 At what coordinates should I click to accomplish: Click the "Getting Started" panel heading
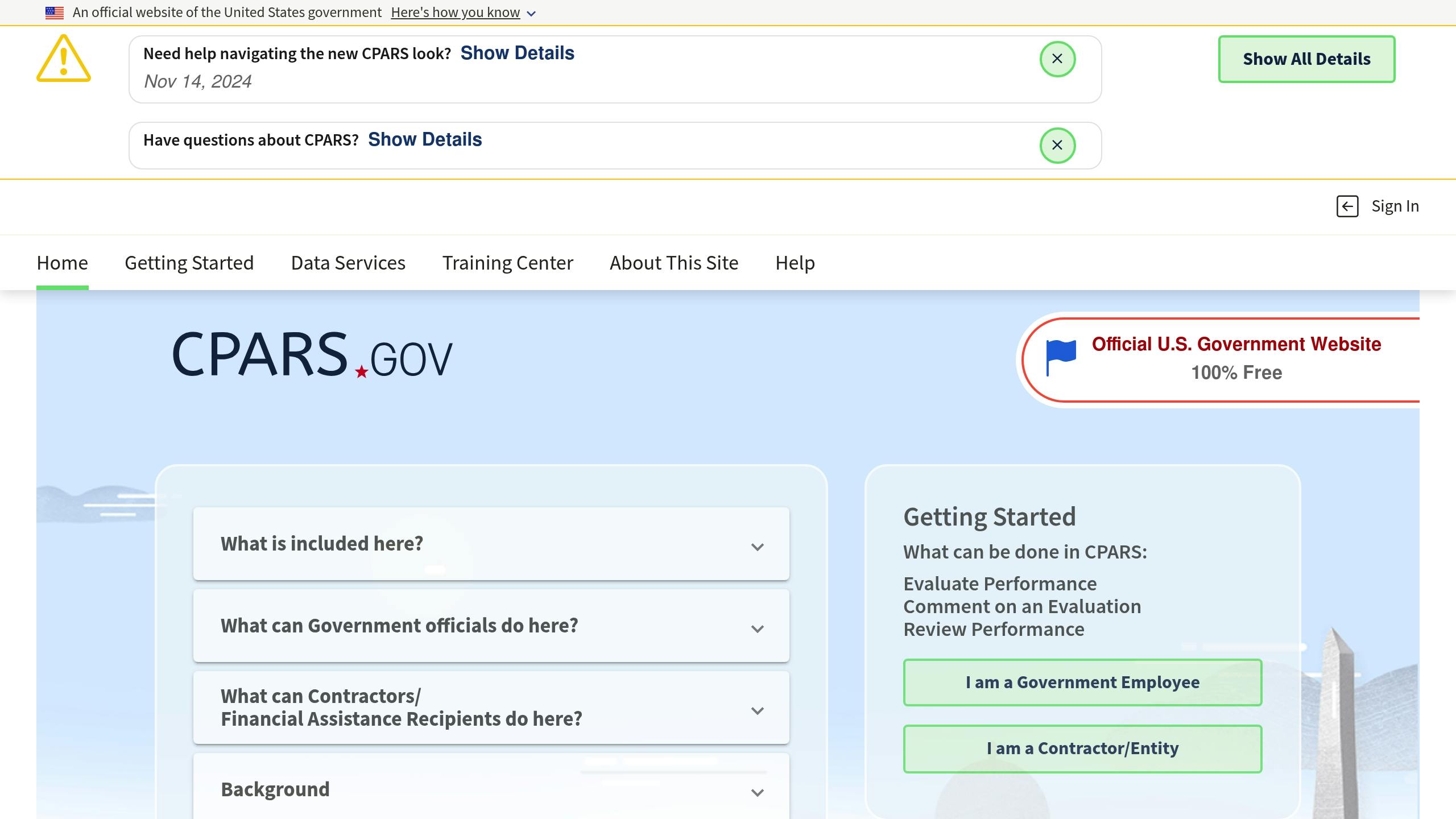[x=990, y=516]
